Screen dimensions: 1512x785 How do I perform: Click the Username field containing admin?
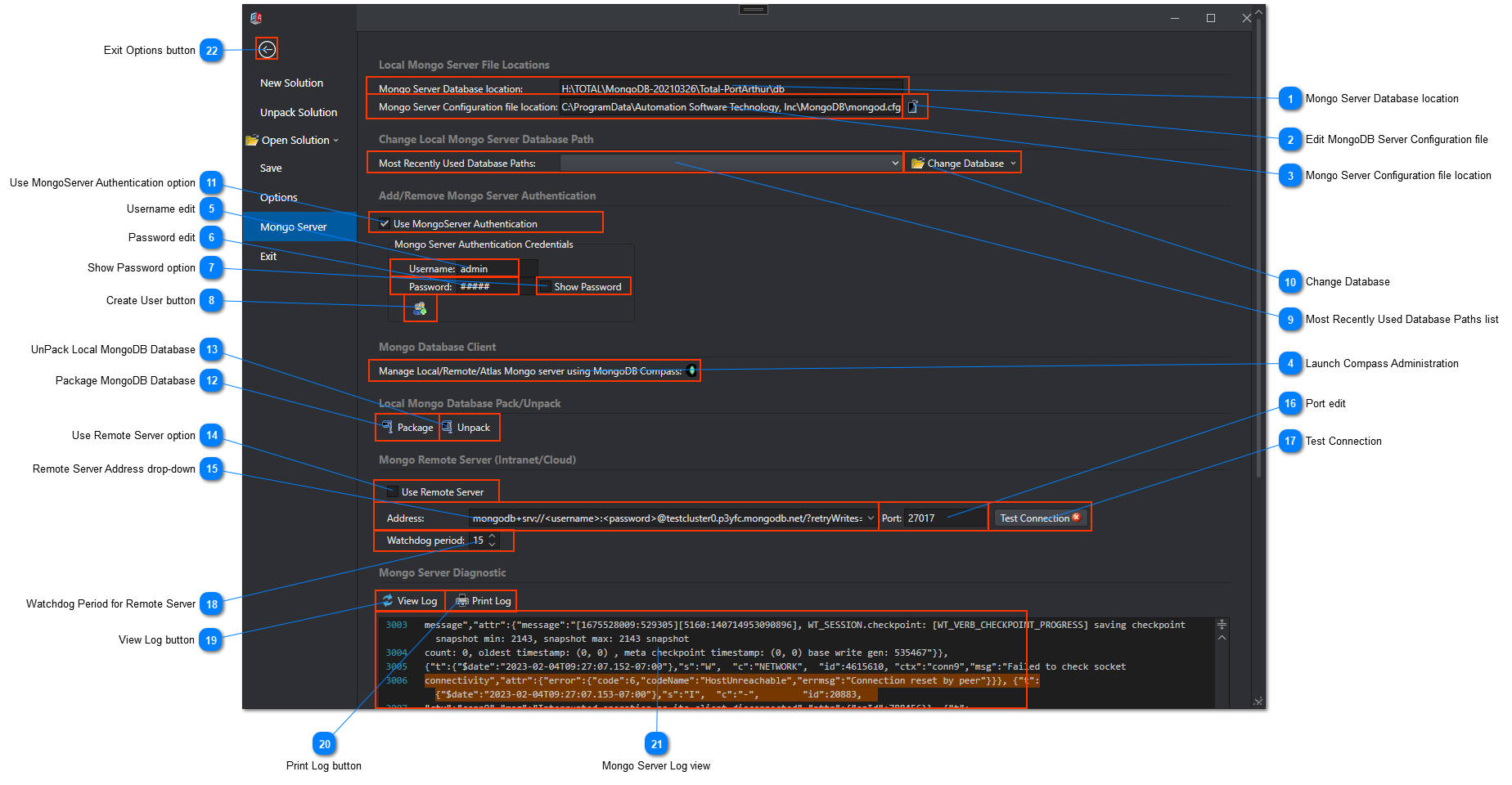(497, 268)
